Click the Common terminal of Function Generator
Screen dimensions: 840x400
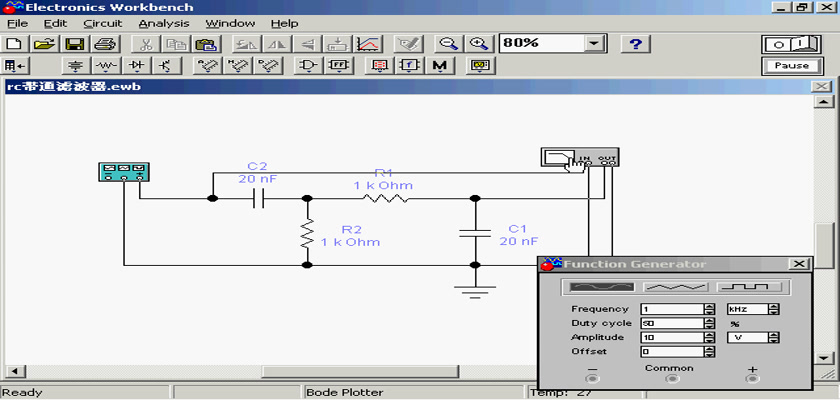pos(671,379)
